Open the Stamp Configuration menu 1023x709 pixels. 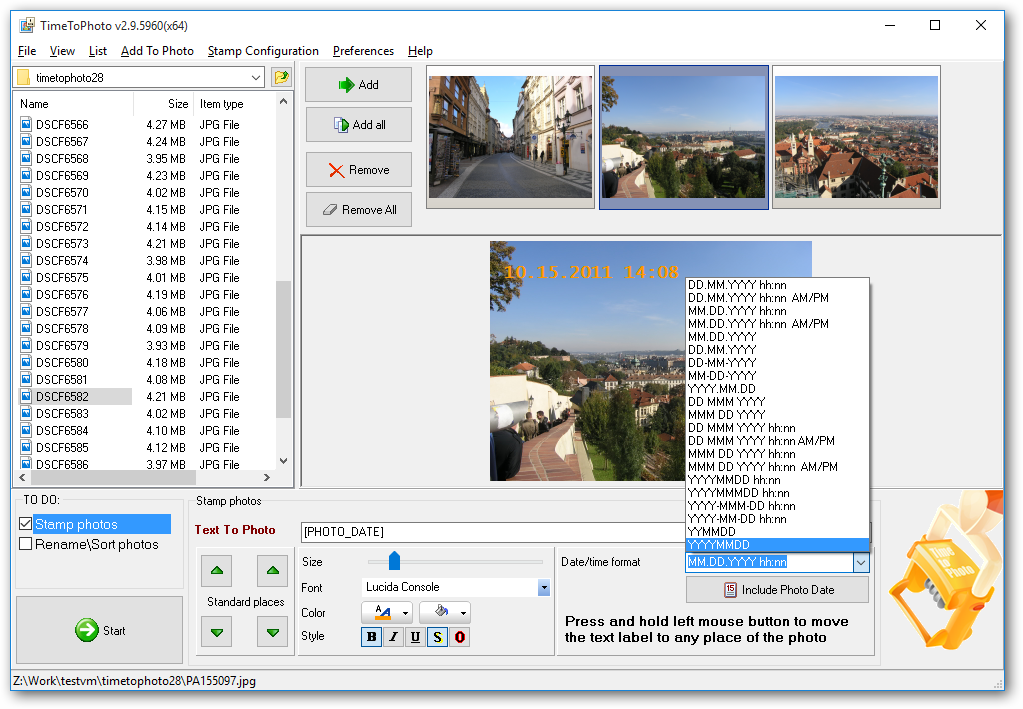click(263, 51)
